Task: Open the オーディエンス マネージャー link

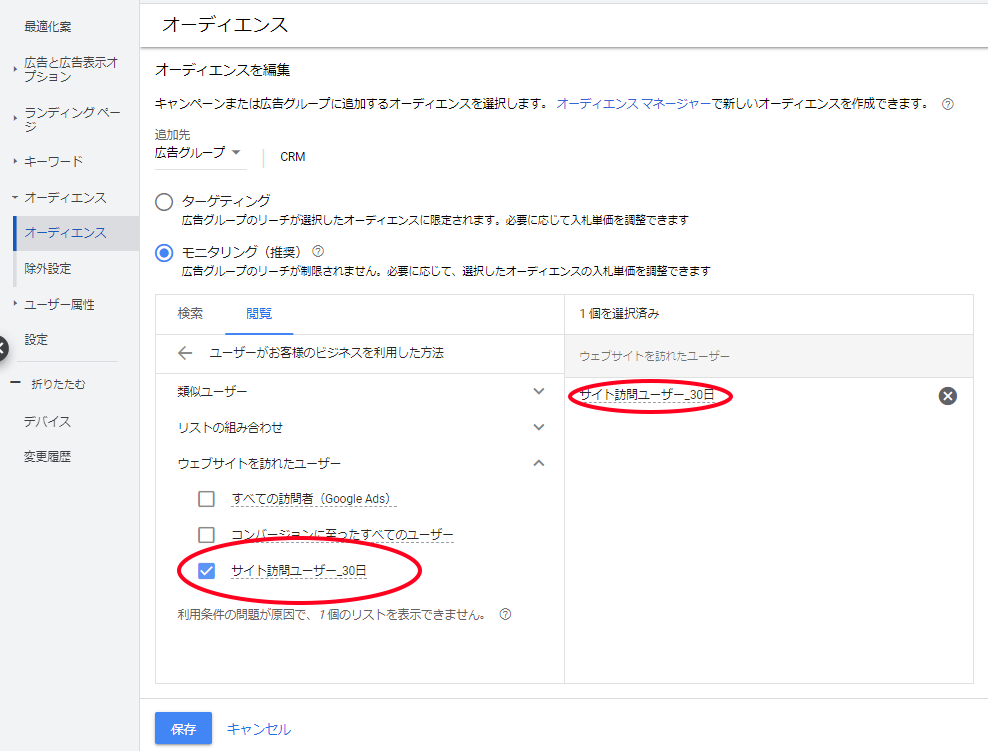Action: 633,104
